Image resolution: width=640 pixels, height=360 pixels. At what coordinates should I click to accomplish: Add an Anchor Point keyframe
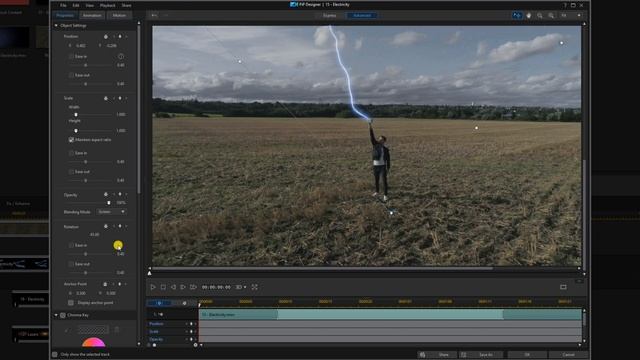(120, 284)
